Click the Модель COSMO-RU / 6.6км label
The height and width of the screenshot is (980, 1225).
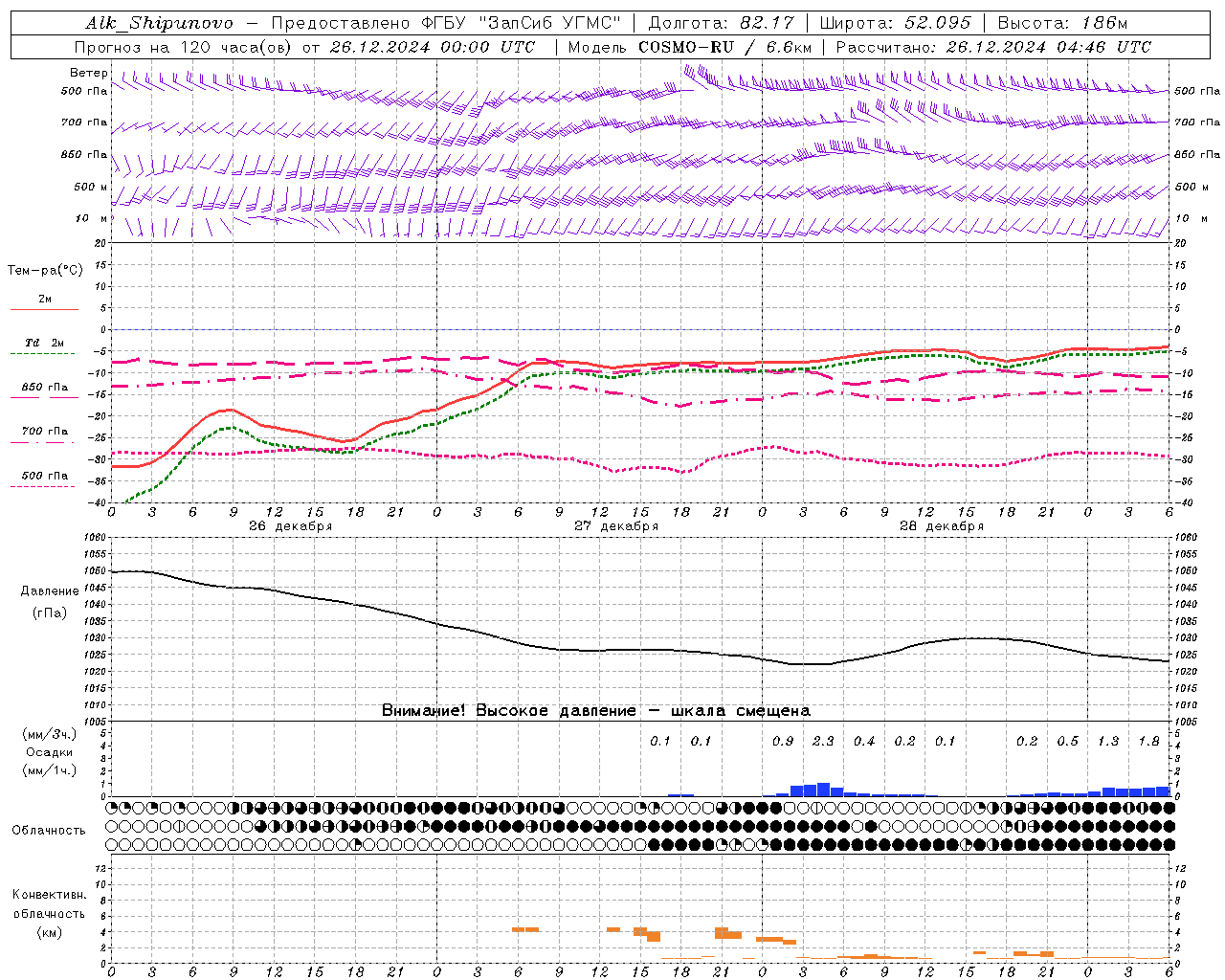(690, 47)
